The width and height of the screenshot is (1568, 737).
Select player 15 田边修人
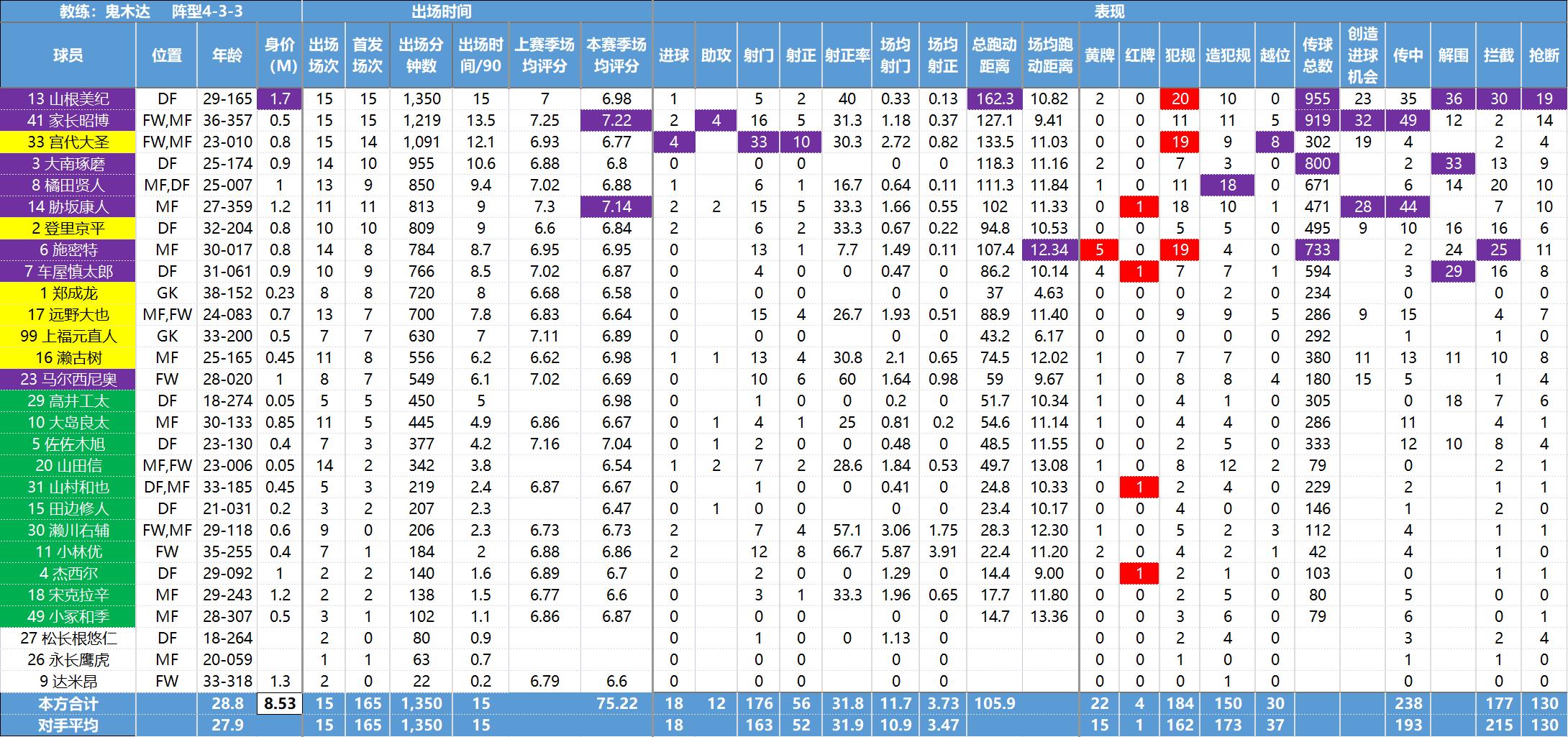coord(68,508)
